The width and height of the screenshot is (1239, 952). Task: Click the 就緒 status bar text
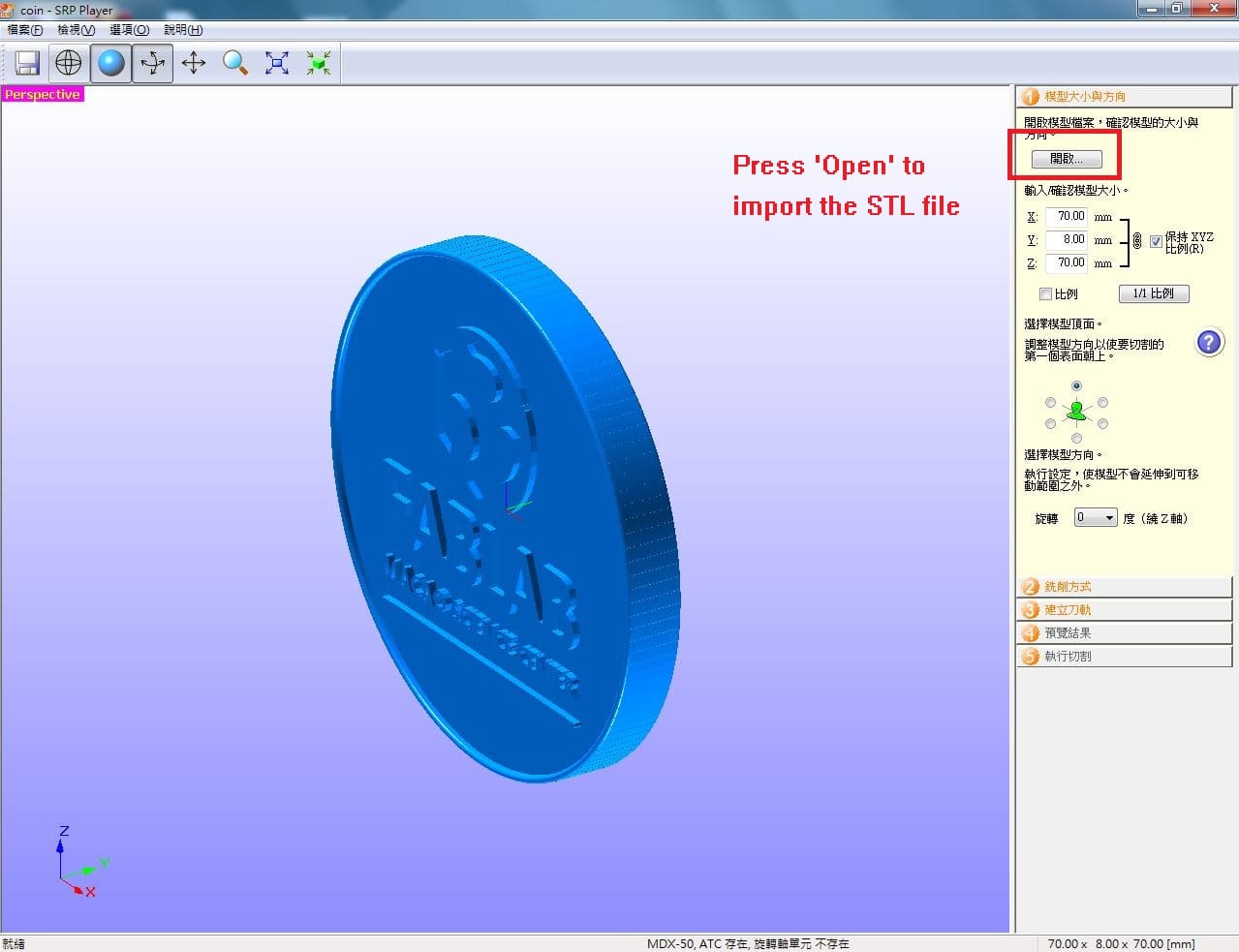click(x=14, y=943)
